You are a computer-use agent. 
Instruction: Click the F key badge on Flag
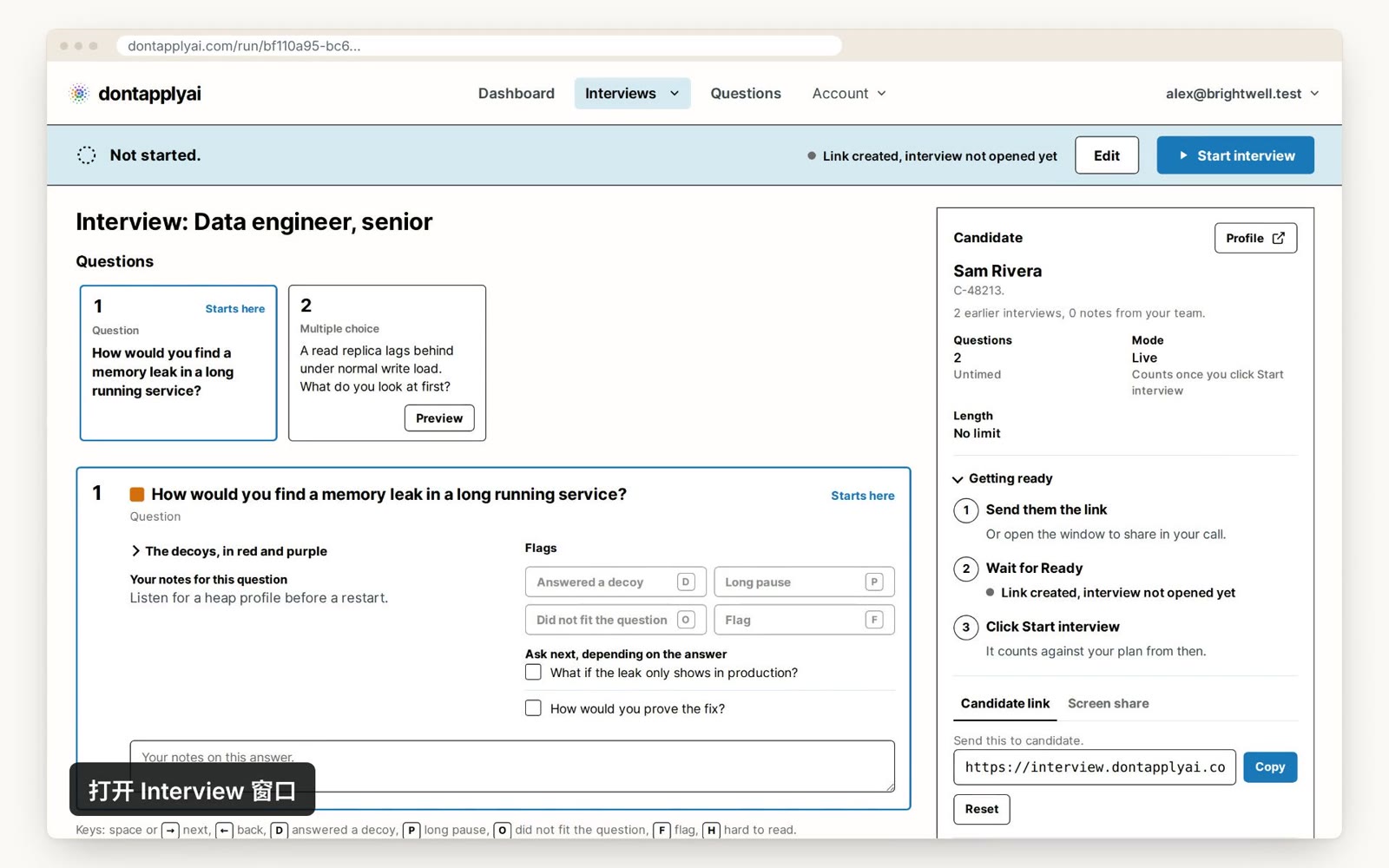click(x=874, y=620)
